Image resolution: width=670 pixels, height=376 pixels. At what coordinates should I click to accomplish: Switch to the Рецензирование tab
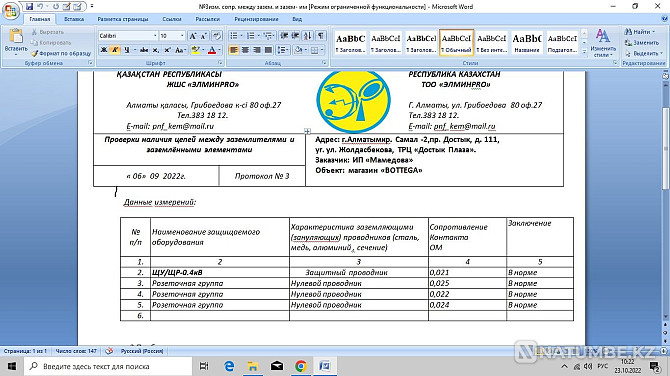[x=256, y=19]
